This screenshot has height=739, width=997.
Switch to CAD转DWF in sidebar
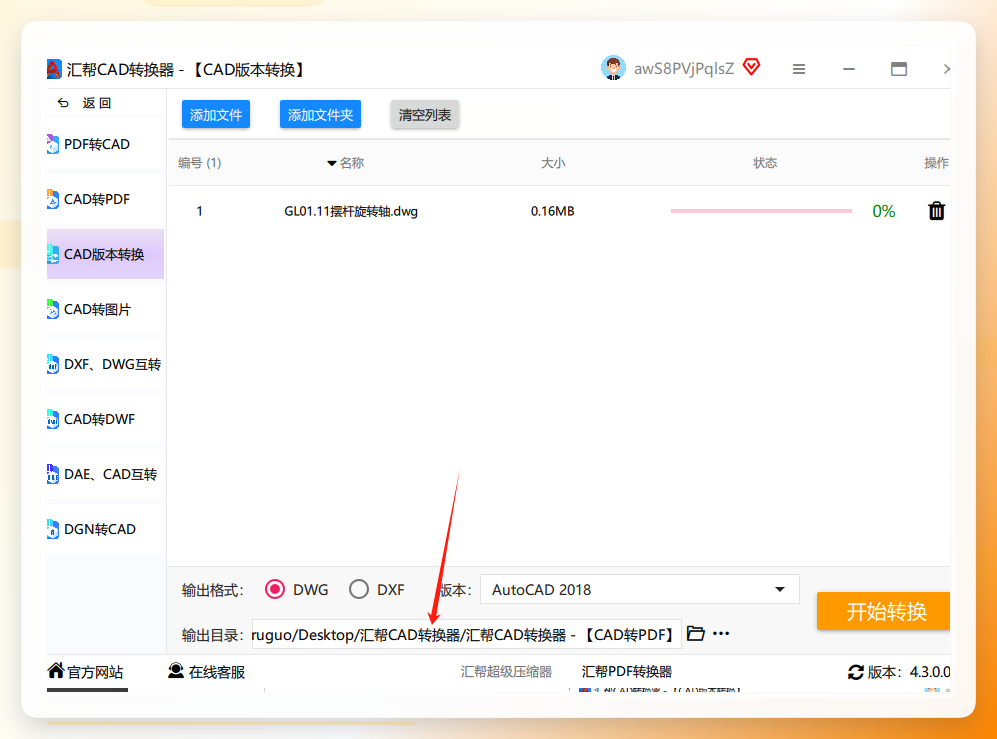click(106, 419)
